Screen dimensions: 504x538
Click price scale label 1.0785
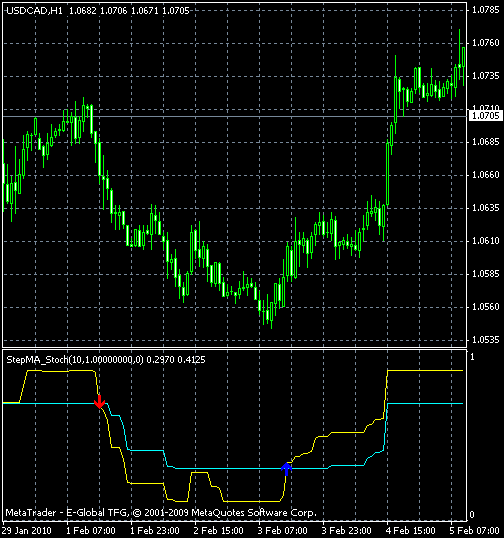pyautogui.click(x=485, y=10)
